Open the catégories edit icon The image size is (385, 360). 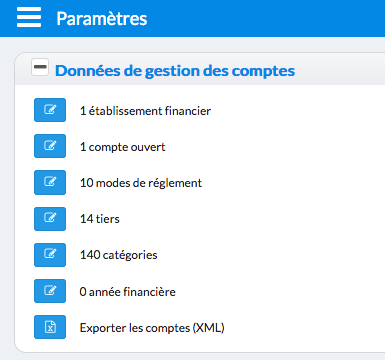[x=50, y=255]
